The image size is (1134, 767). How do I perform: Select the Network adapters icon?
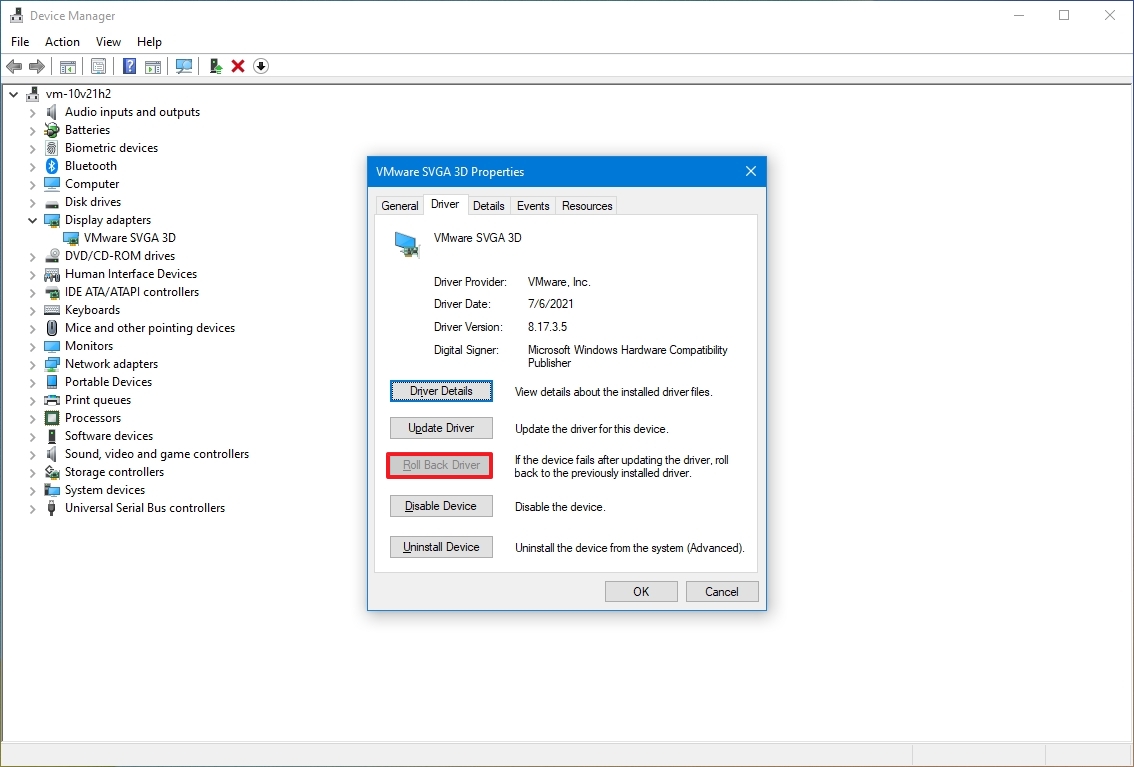pos(51,364)
